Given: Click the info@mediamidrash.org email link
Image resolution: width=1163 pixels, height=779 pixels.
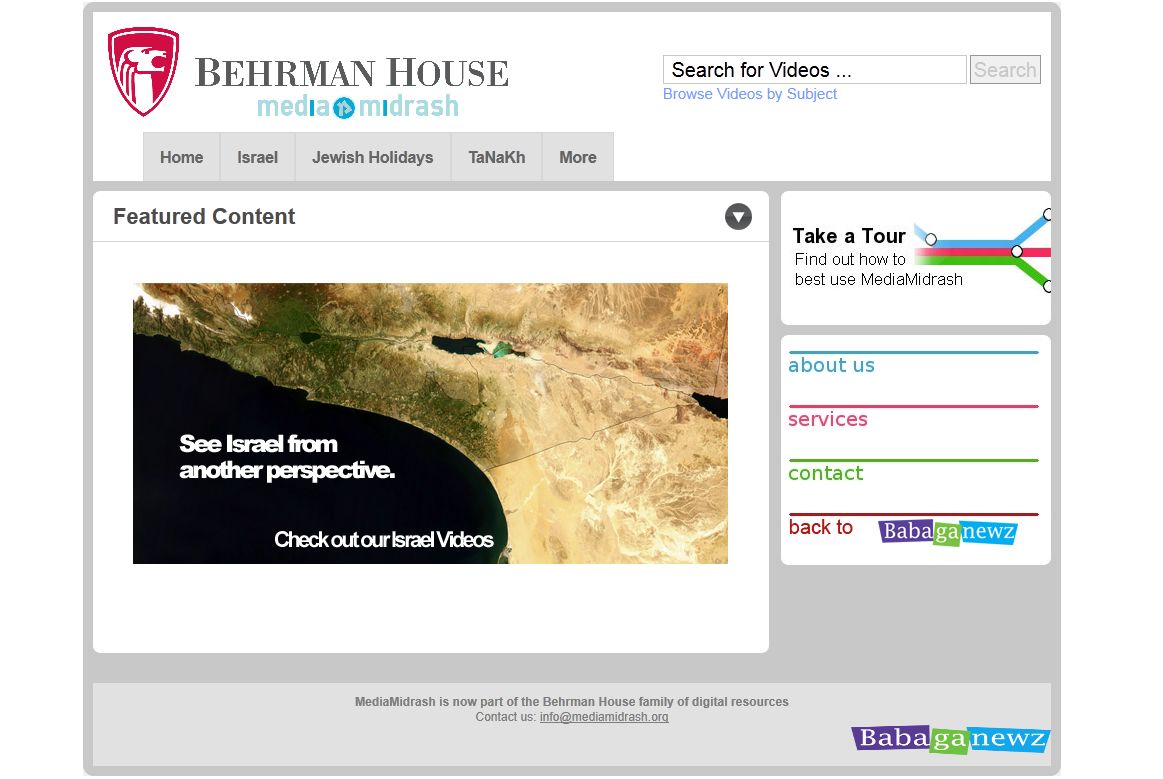Looking at the screenshot, I should (604, 717).
